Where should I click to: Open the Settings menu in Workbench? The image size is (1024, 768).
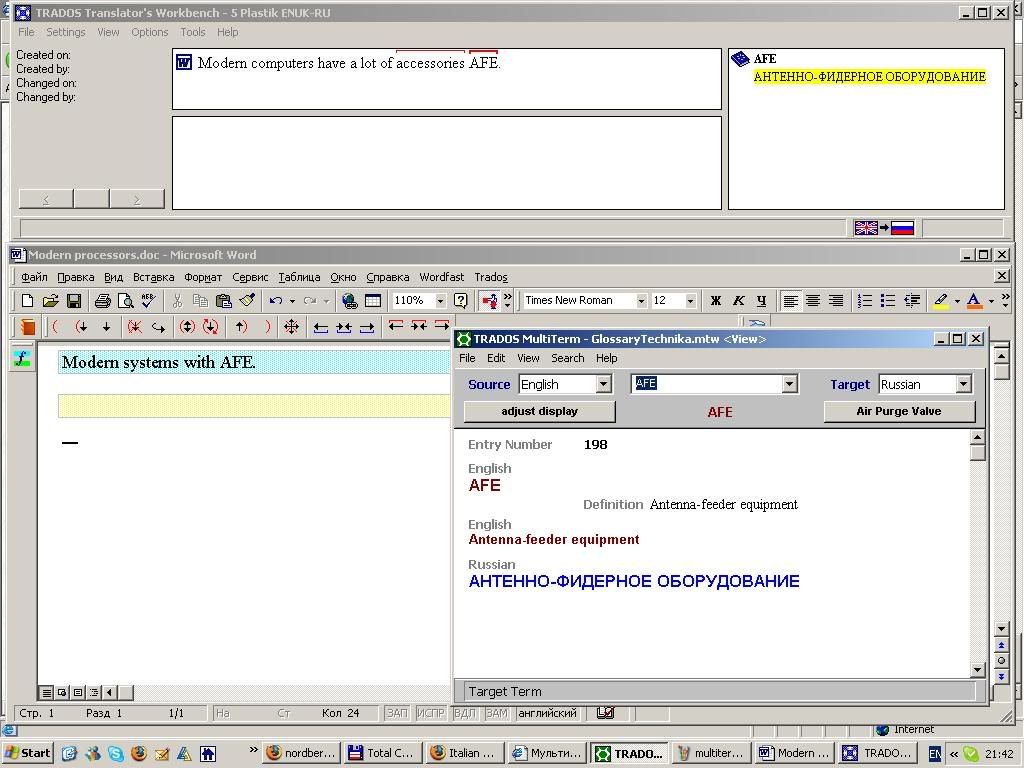(65, 32)
